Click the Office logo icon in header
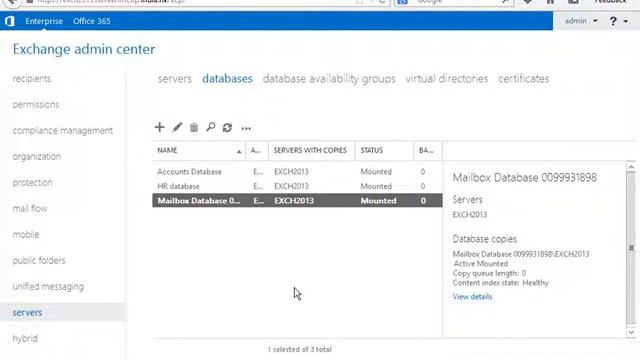Image resolution: width=640 pixels, height=360 pixels. tap(10, 21)
